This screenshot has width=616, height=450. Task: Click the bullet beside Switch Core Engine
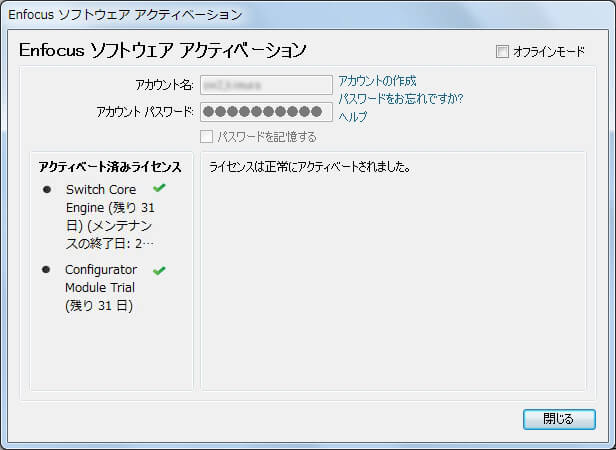click(x=47, y=190)
